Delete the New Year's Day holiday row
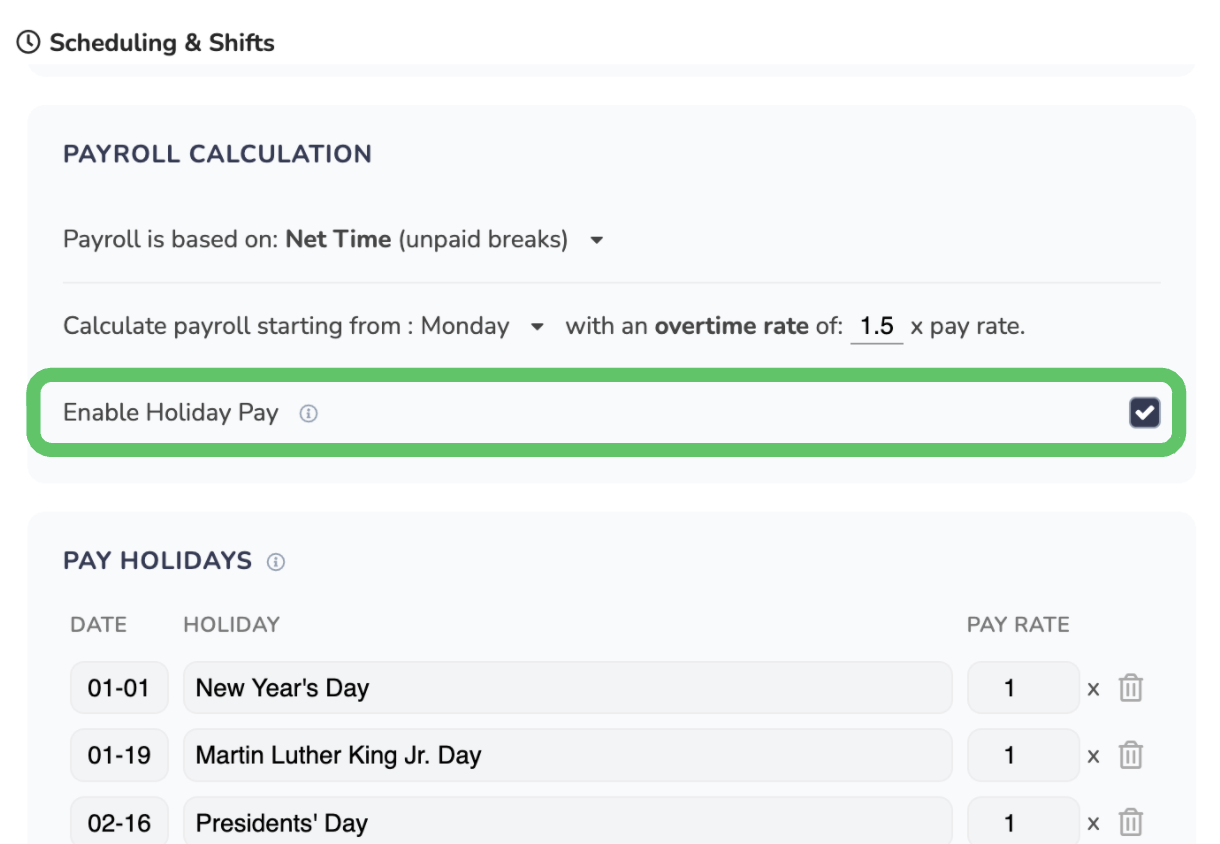The image size is (1220, 844). tap(1130, 688)
